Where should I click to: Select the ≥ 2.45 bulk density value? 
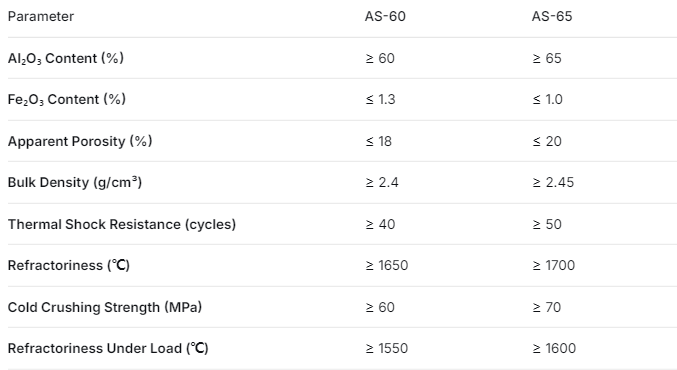553,182
